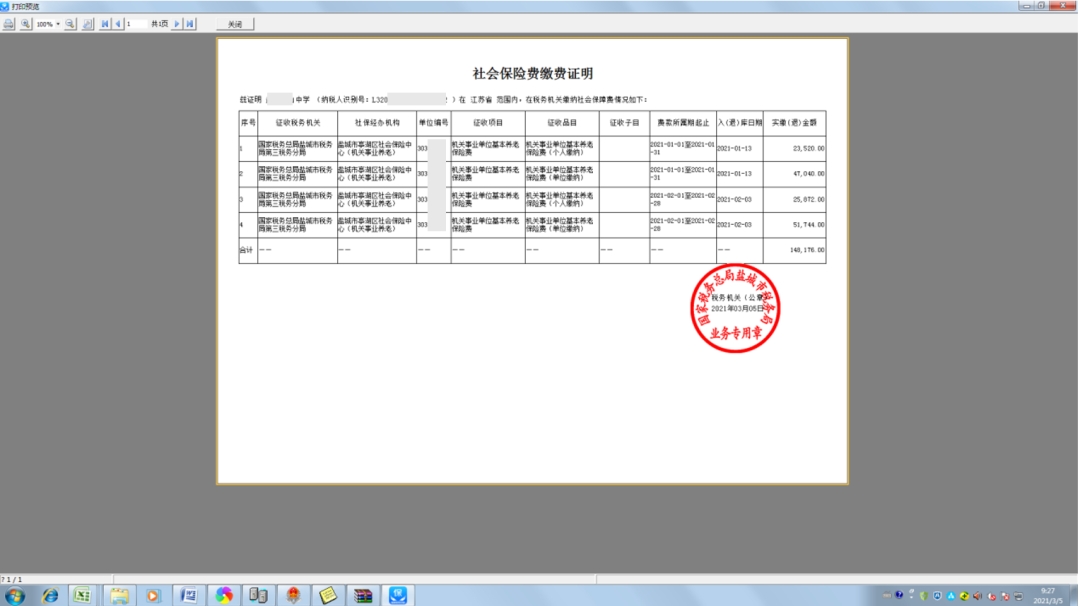Screen dimensions: 1080x606
Task: Click the page setup icon
Action: 88,24
